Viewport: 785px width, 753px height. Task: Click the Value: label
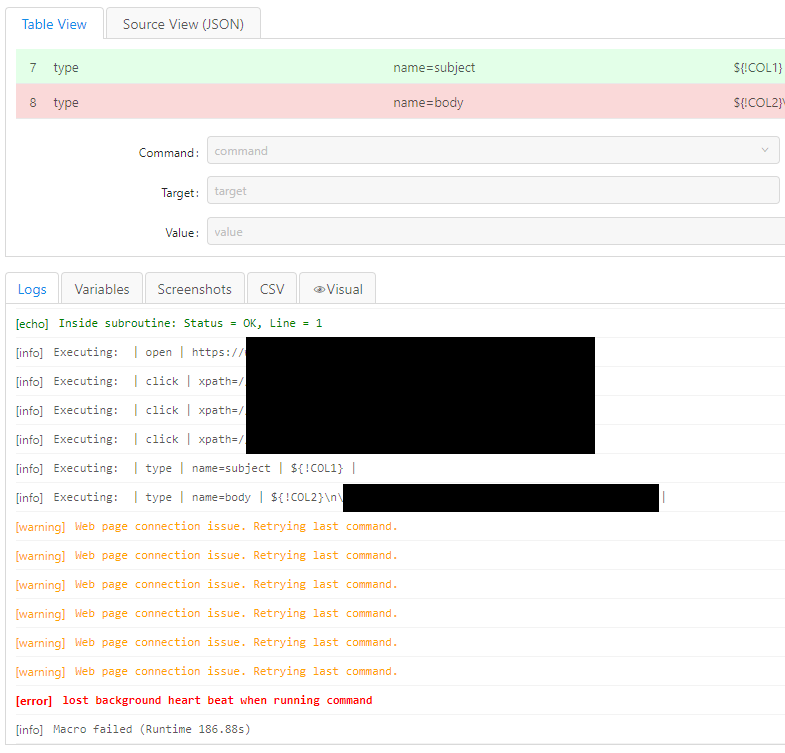(182, 233)
